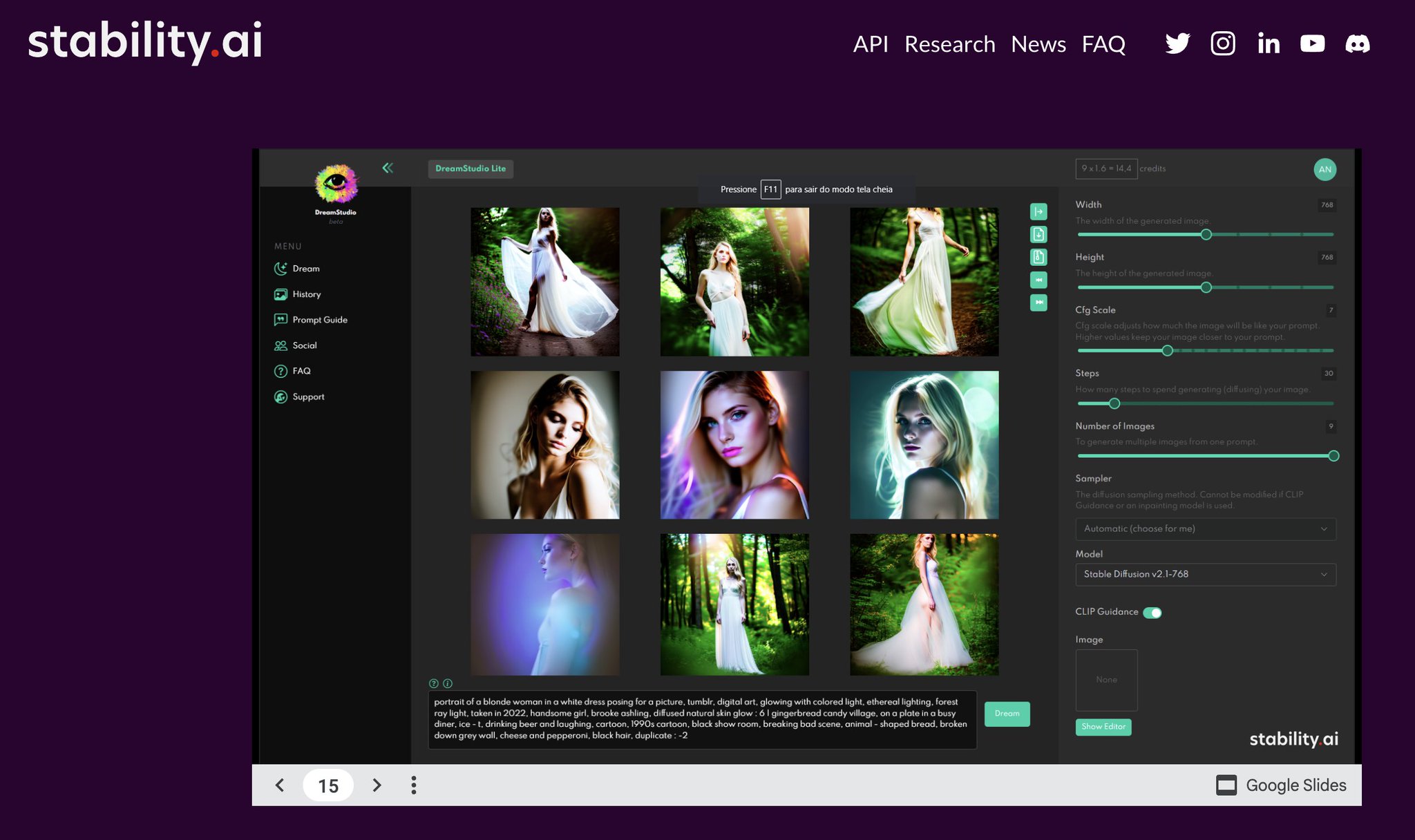This screenshot has width=1415, height=840.
Task: Open the Twitter icon in header
Action: [1177, 44]
